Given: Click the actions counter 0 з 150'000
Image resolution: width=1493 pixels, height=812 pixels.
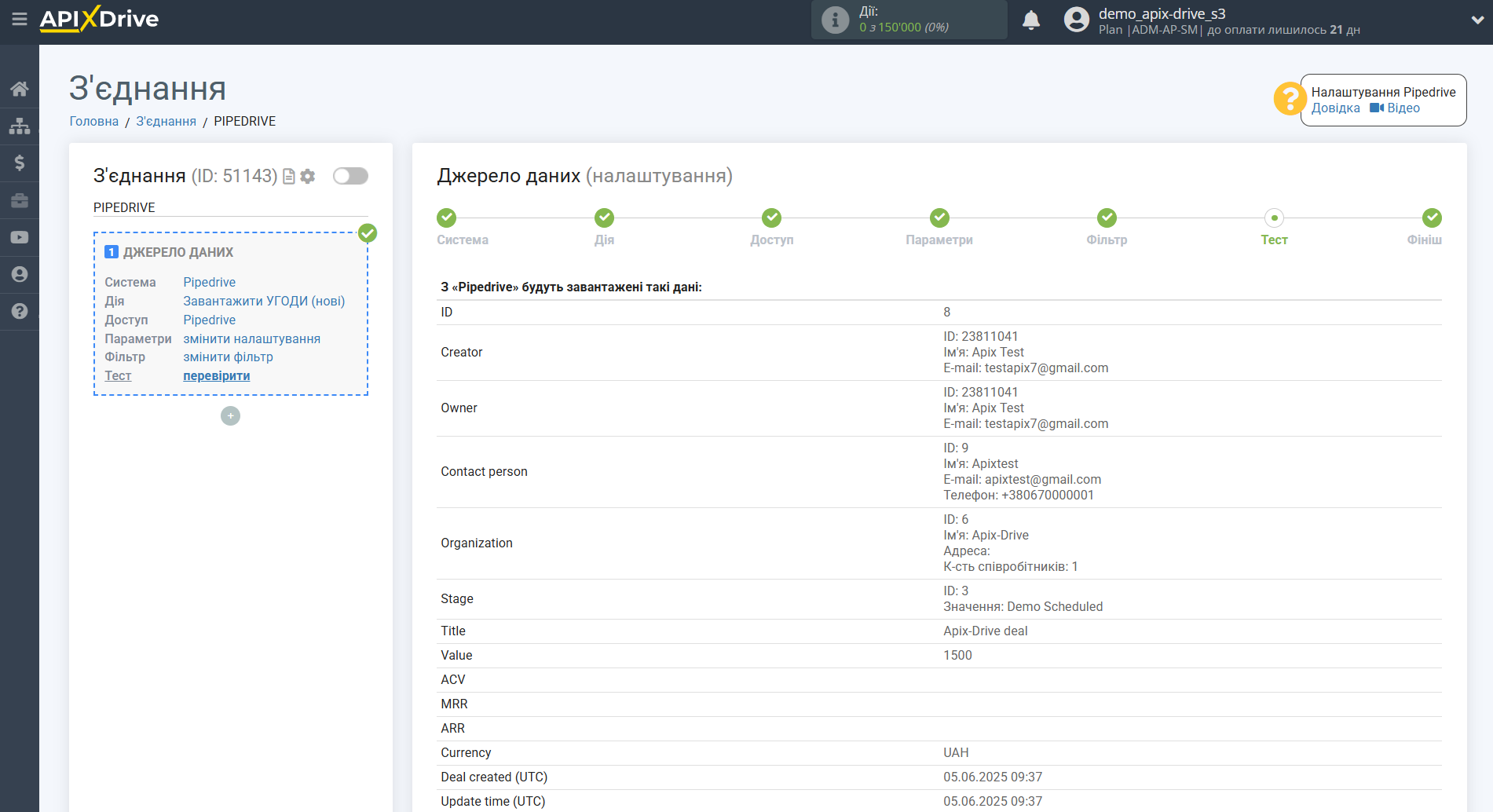Looking at the screenshot, I should (x=904, y=27).
